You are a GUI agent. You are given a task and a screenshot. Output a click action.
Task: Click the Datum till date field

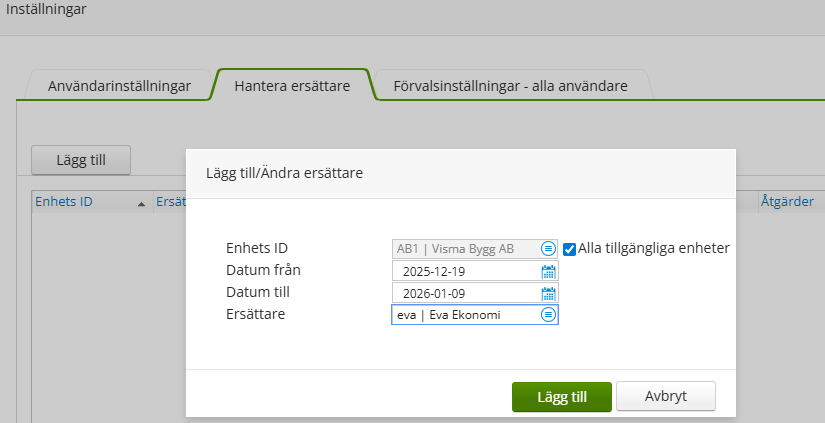click(x=475, y=294)
